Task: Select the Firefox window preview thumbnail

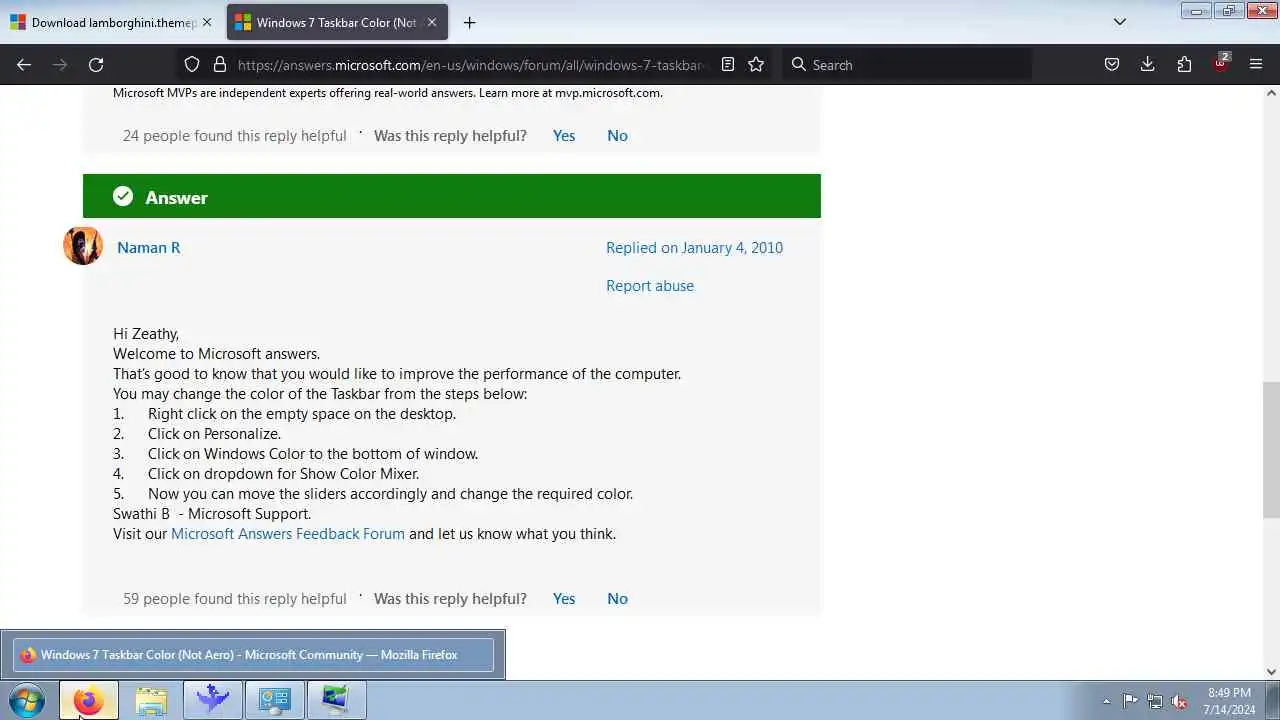Action: [x=253, y=655]
